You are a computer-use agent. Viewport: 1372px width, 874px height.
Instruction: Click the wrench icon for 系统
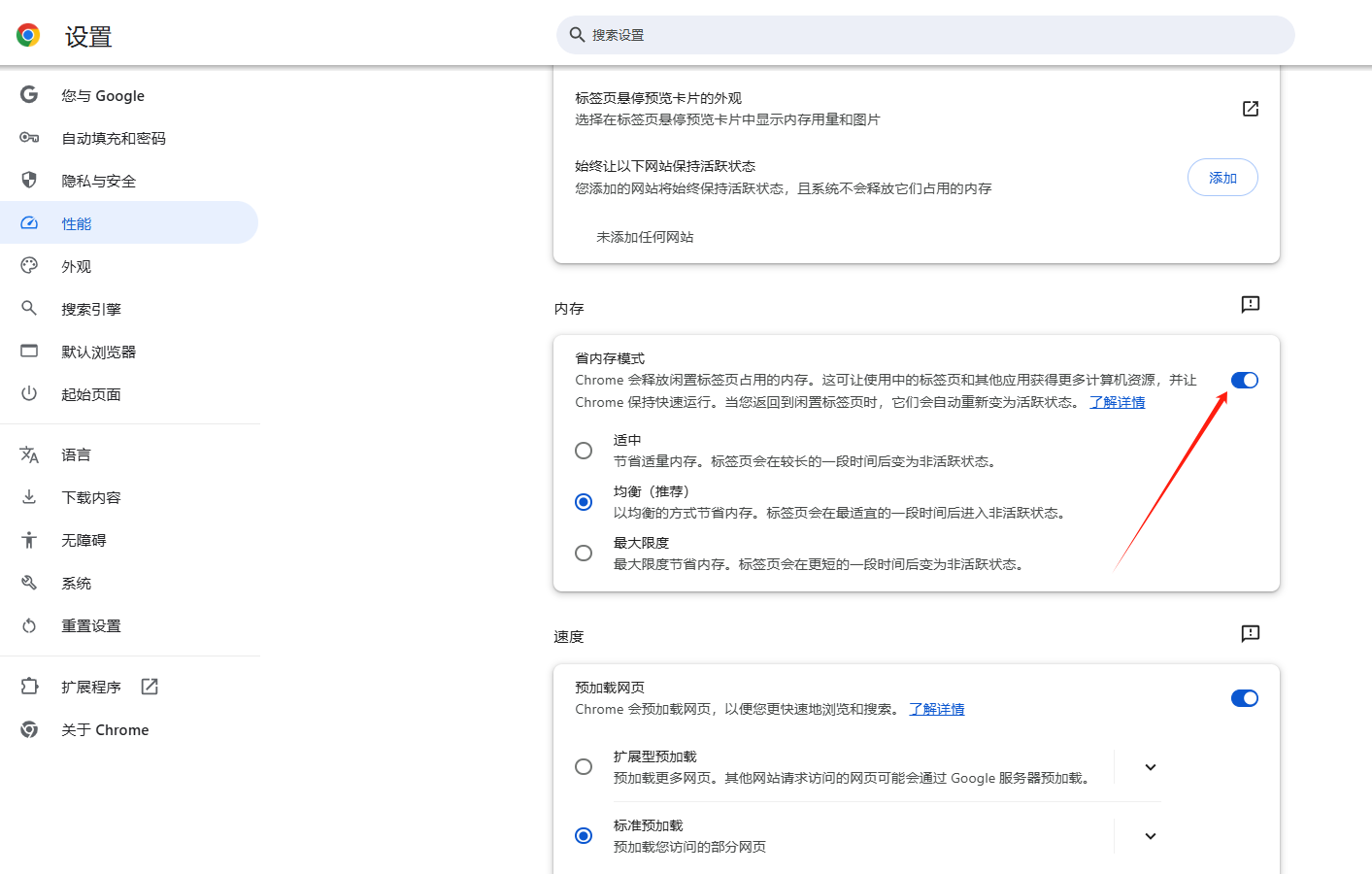29,583
